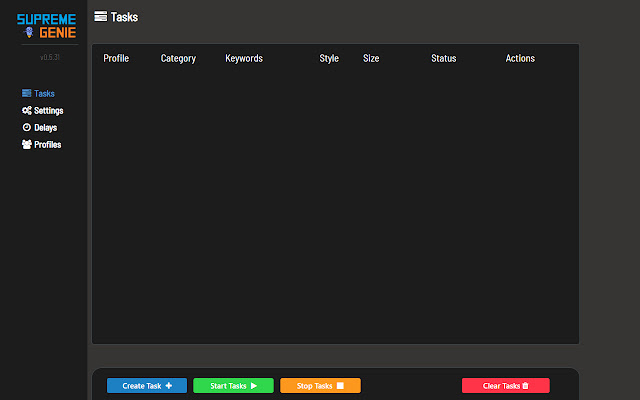640x400 pixels.
Task: Click the Supreme Genie logo
Action: 47,26
